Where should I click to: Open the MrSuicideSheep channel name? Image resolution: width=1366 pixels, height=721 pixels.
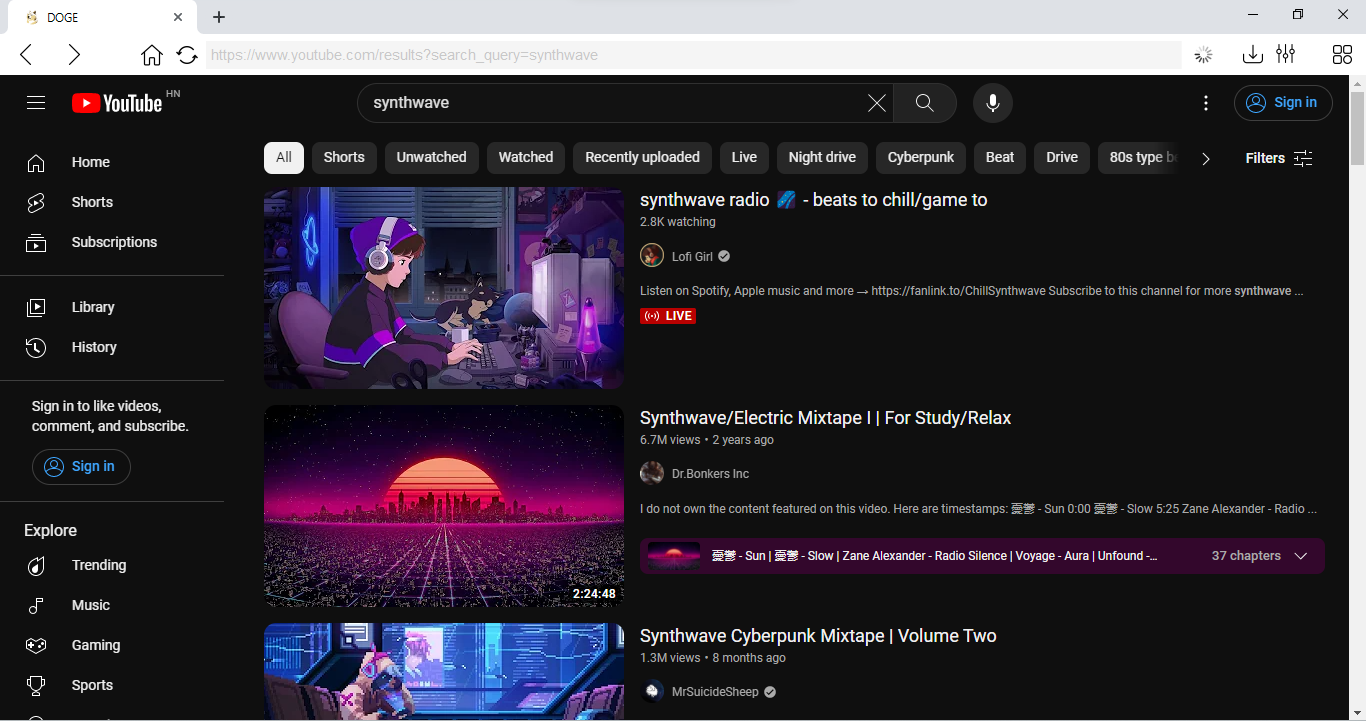[x=715, y=692]
